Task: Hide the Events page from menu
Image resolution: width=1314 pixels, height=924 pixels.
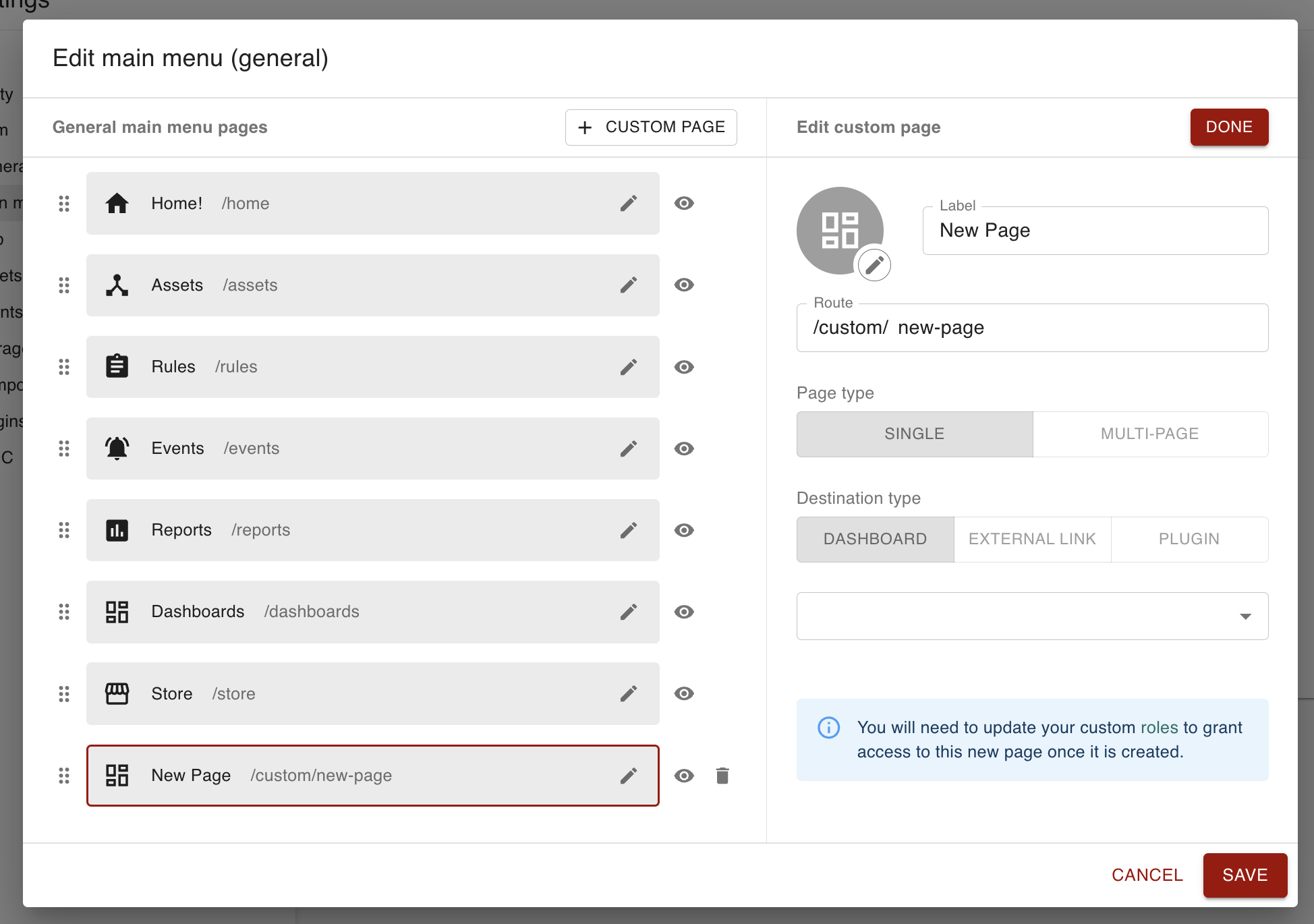Action: click(x=684, y=449)
